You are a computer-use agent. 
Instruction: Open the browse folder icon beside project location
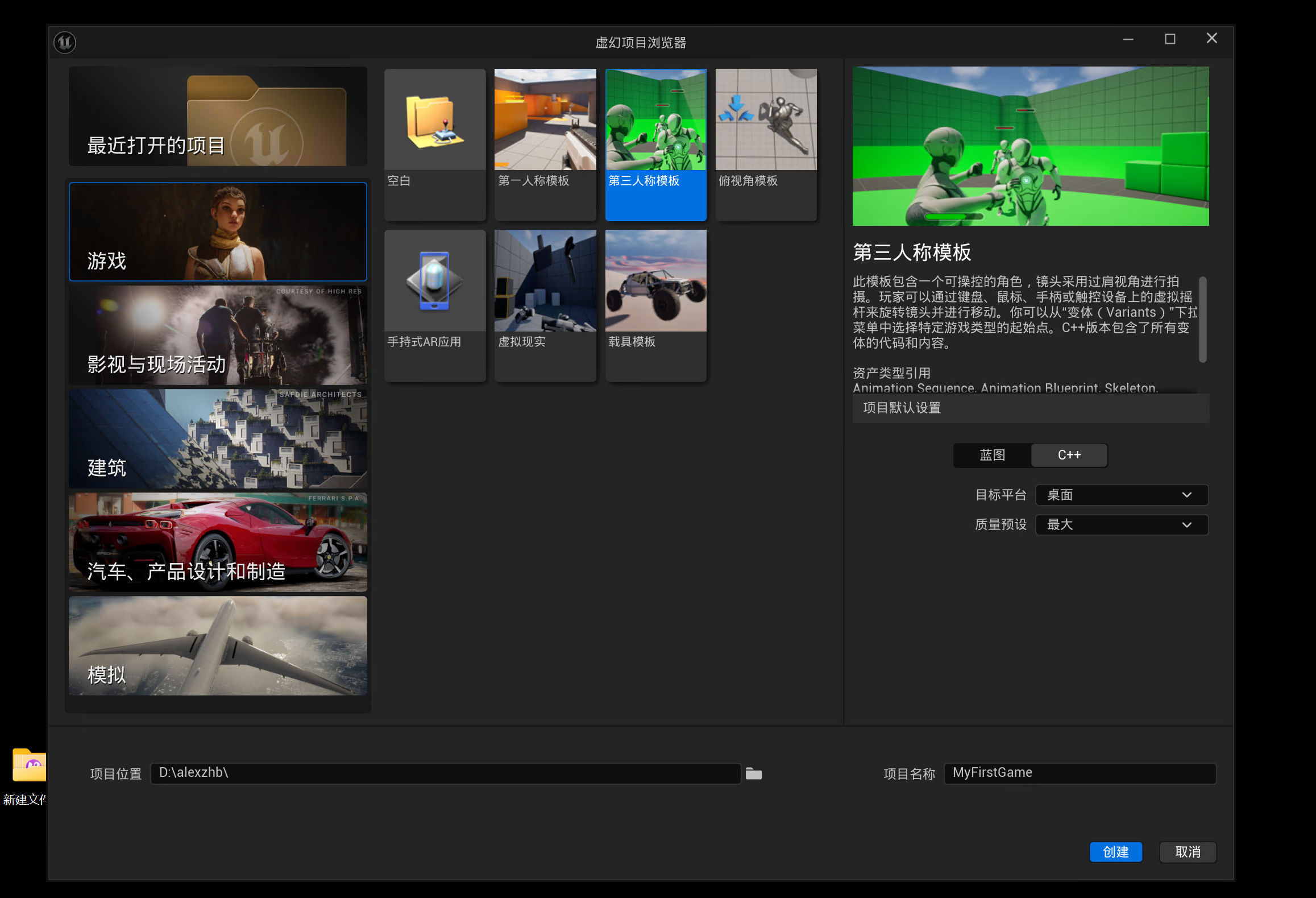(753, 773)
